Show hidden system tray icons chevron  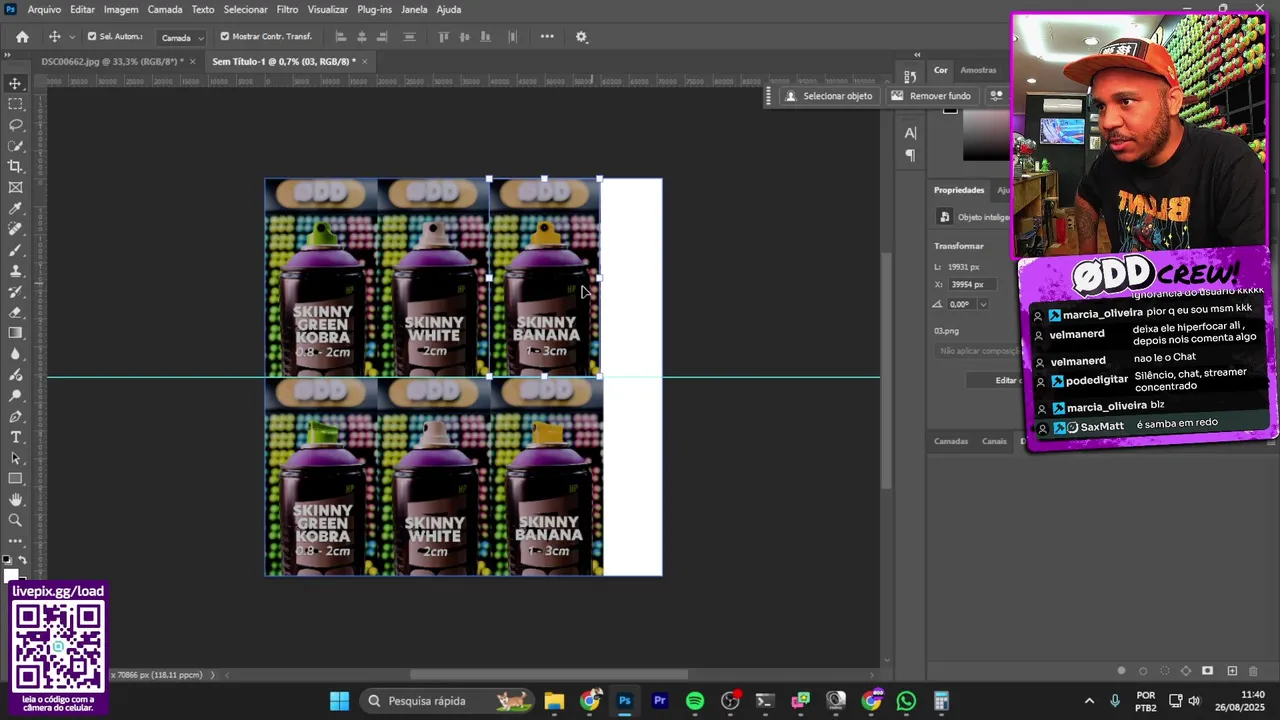1089,701
